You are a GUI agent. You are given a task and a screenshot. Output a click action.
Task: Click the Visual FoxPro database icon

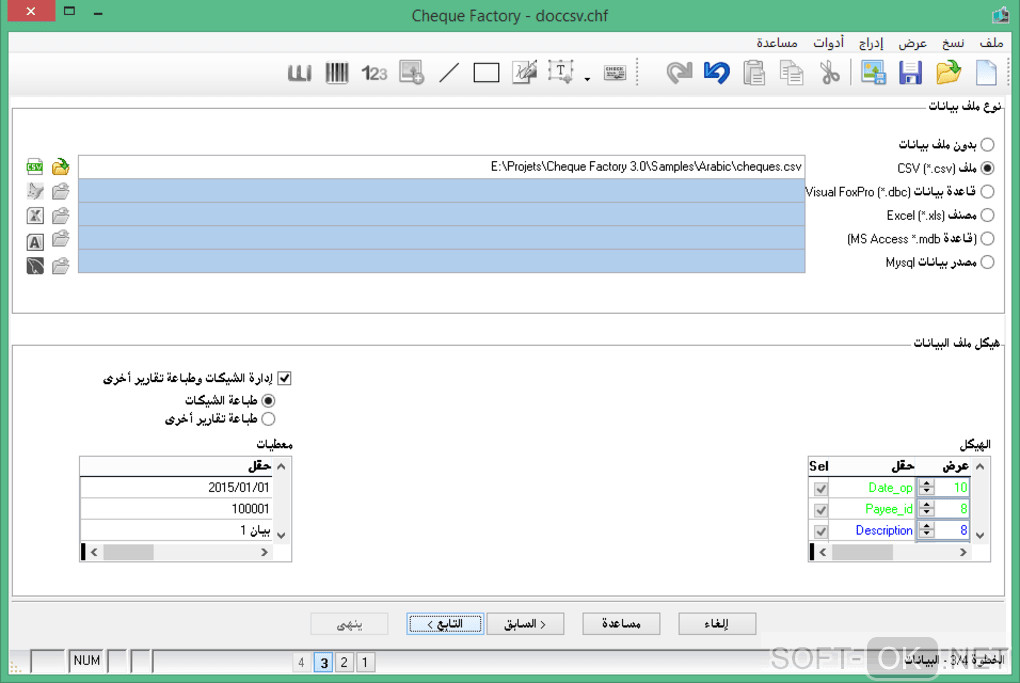(34, 191)
